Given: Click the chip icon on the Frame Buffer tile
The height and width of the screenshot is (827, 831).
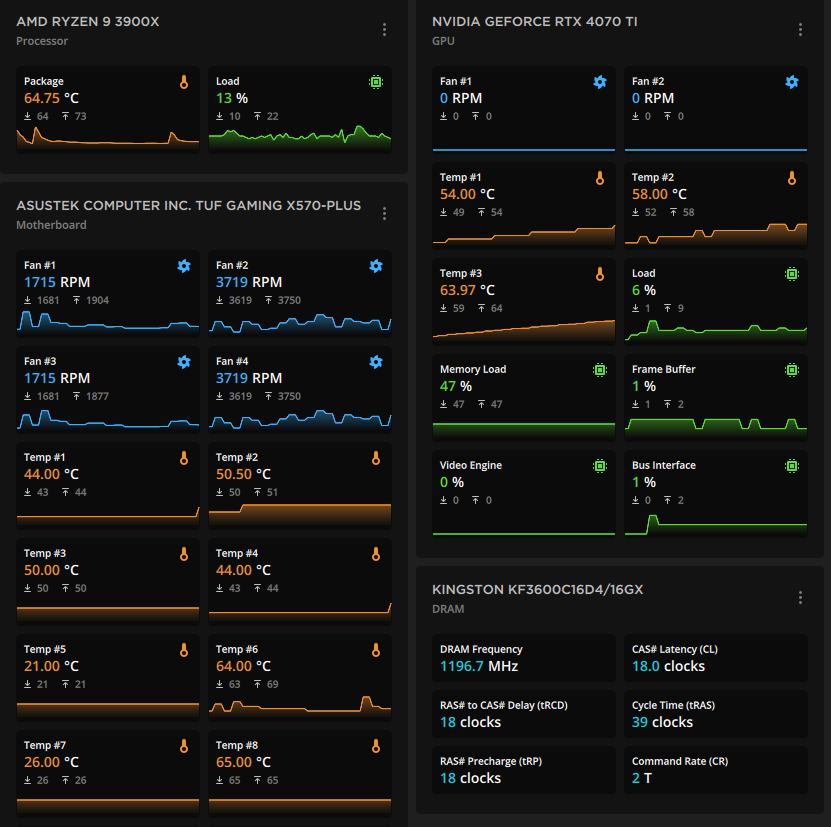Looking at the screenshot, I should coord(792,370).
